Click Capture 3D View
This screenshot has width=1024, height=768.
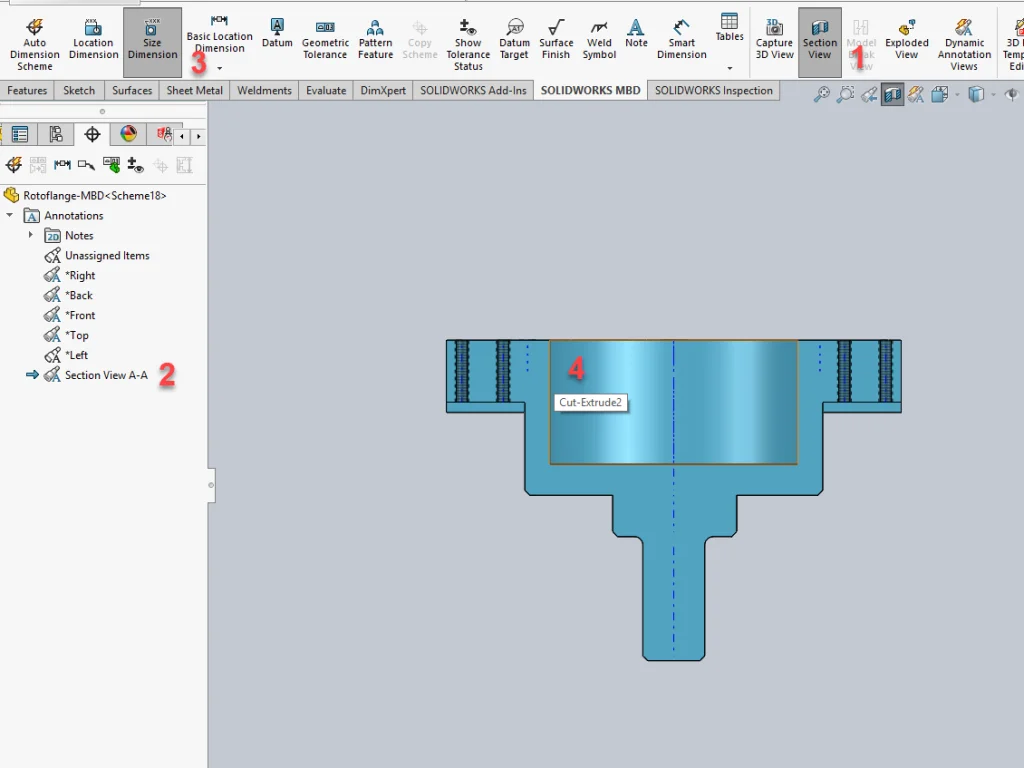774,43
